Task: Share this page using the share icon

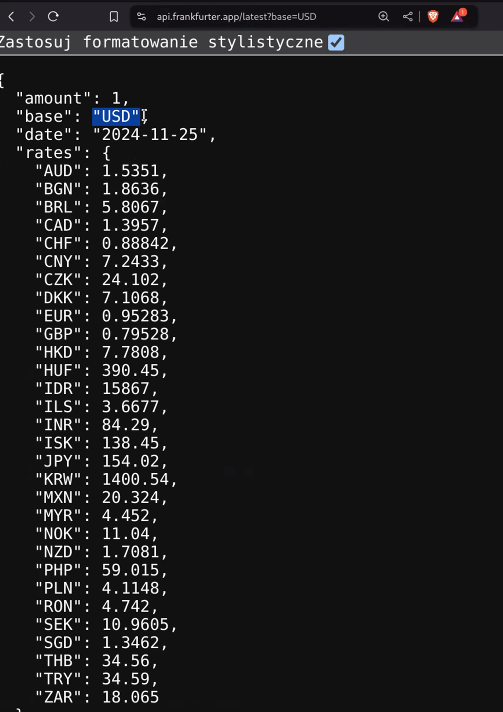Action: coord(408,17)
